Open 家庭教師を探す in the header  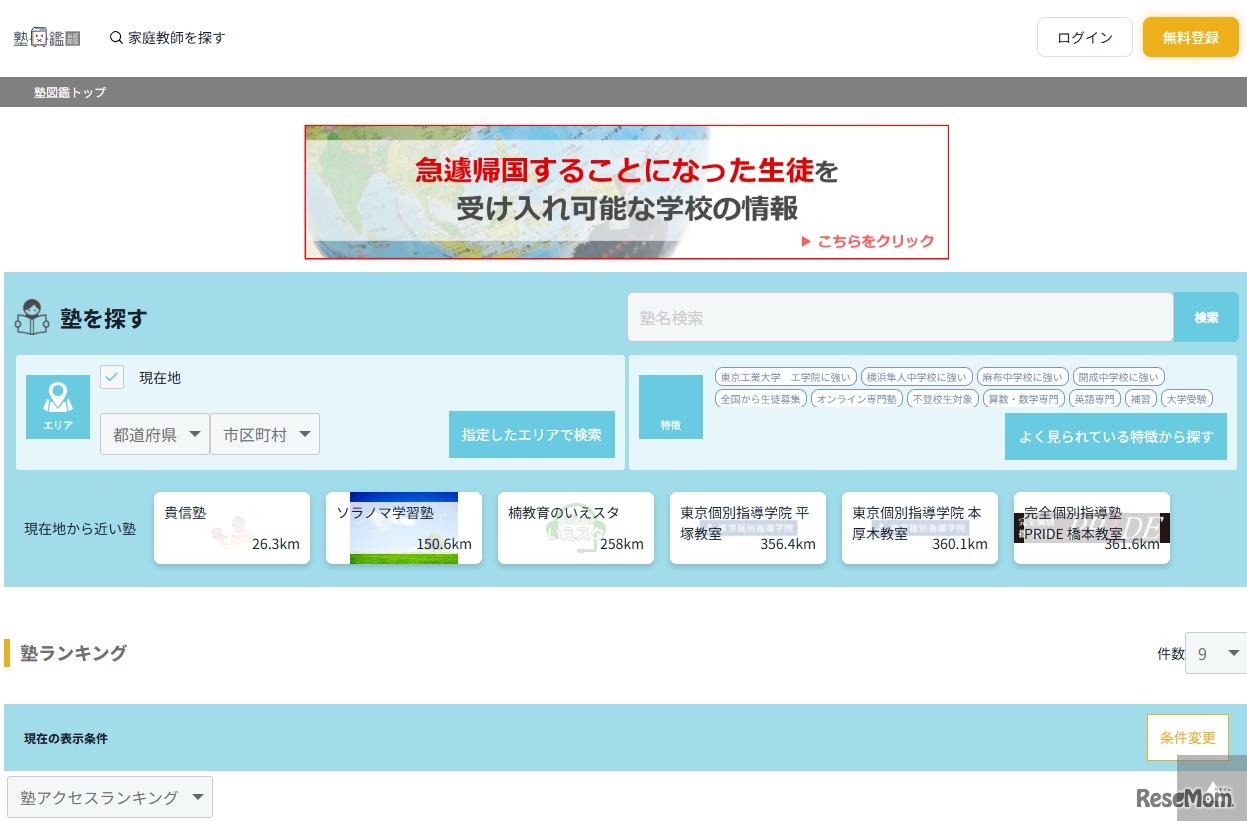(177, 38)
